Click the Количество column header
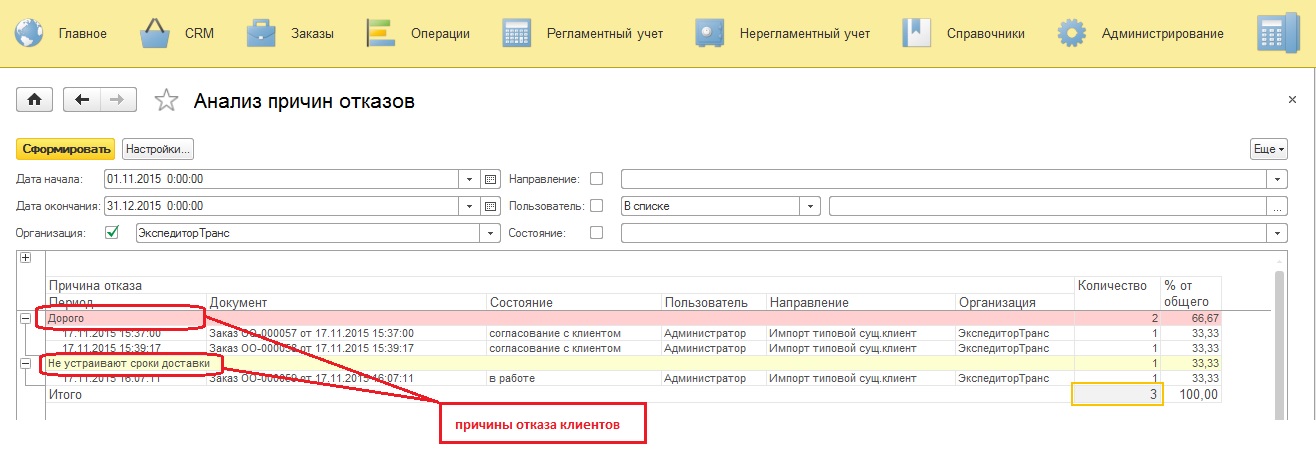This screenshot has height=452, width=1316. (x=1112, y=286)
